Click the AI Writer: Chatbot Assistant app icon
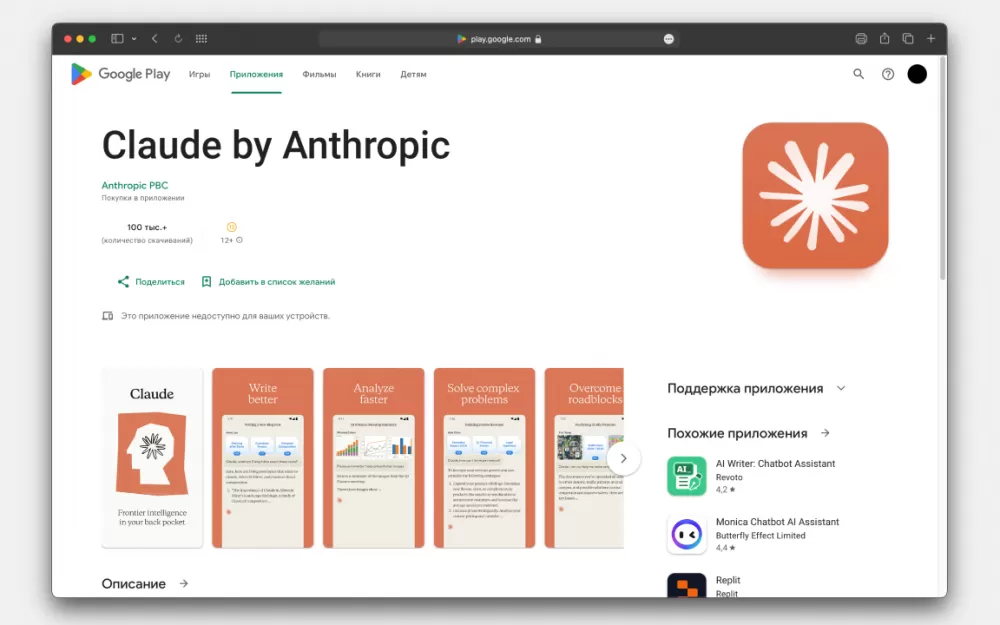1000x625 pixels. tap(687, 476)
